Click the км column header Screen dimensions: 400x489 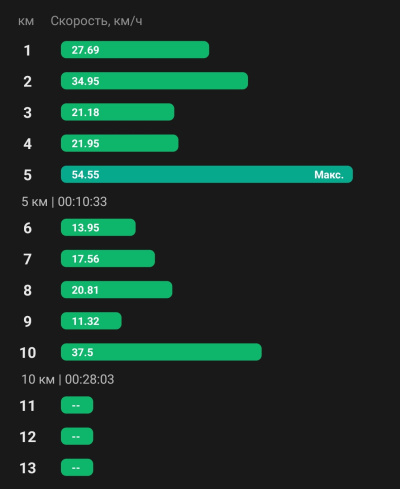coord(26,21)
